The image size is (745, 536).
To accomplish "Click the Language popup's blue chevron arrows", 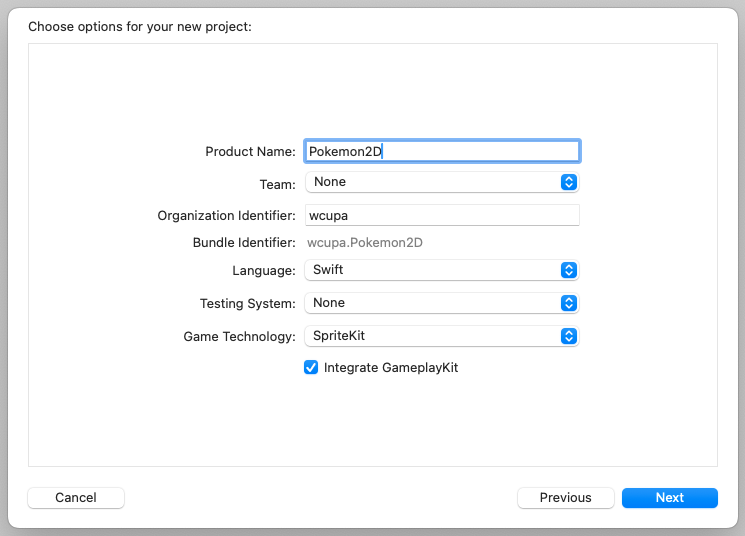I will click(x=568, y=270).
